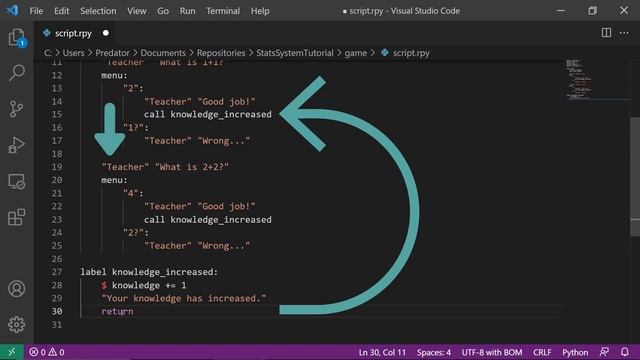This screenshot has height=360, width=640.
Task: Open the feedback icon in status bar
Action: [604, 352]
